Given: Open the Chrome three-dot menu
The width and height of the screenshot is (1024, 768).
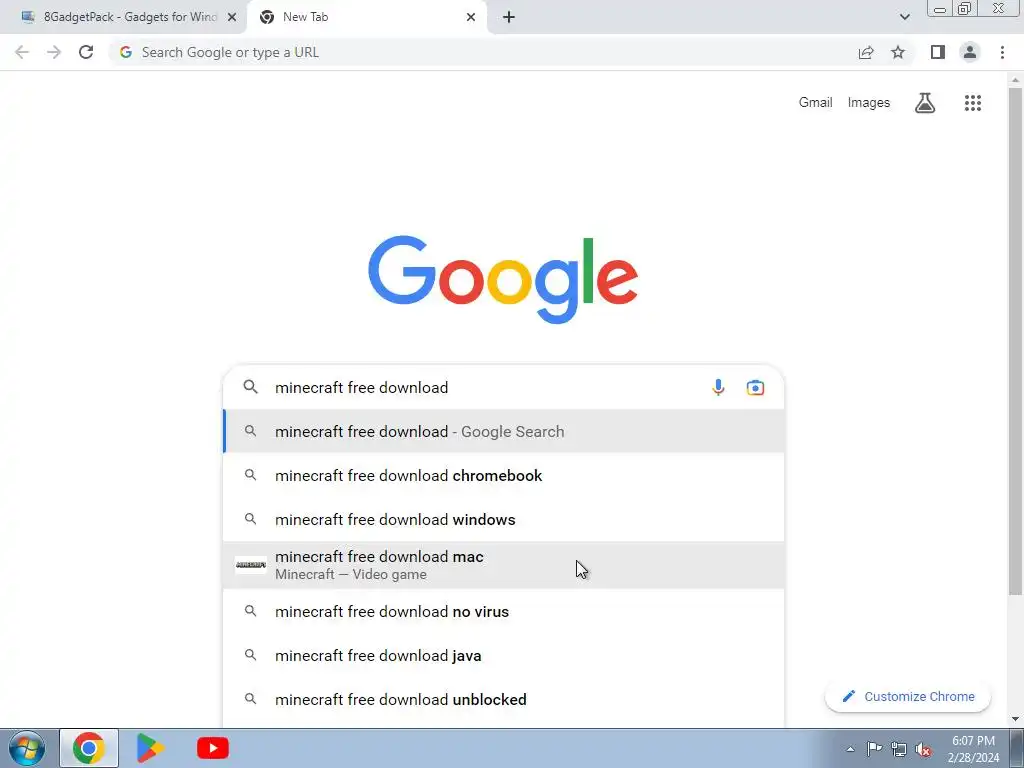Looking at the screenshot, I should click(x=1002, y=52).
